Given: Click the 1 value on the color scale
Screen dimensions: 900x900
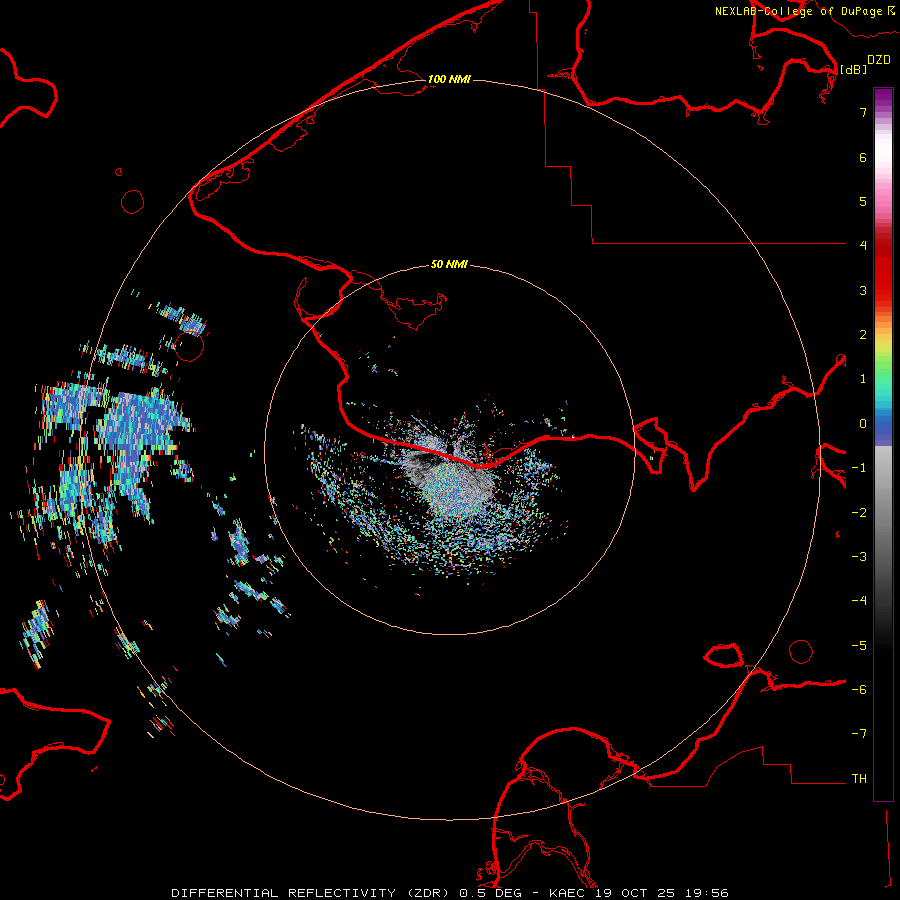Looking at the screenshot, I should pyautogui.click(x=863, y=379).
